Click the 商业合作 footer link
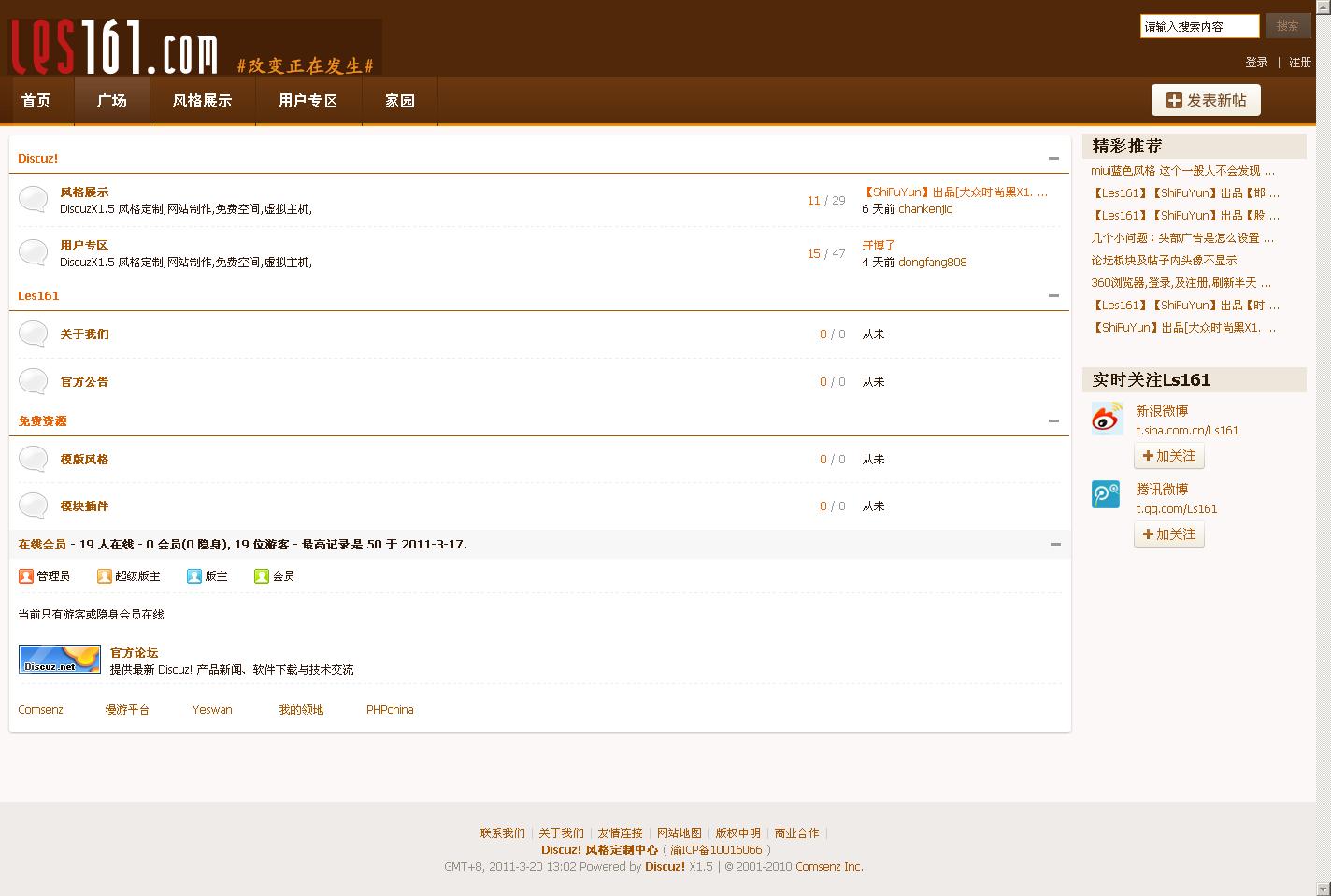 point(797,833)
